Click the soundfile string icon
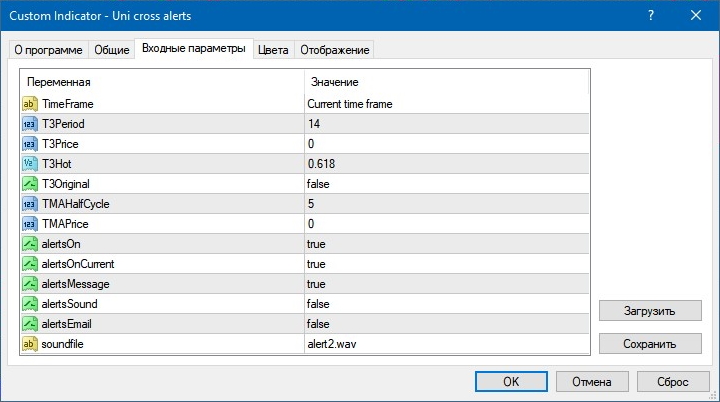 tap(29, 344)
